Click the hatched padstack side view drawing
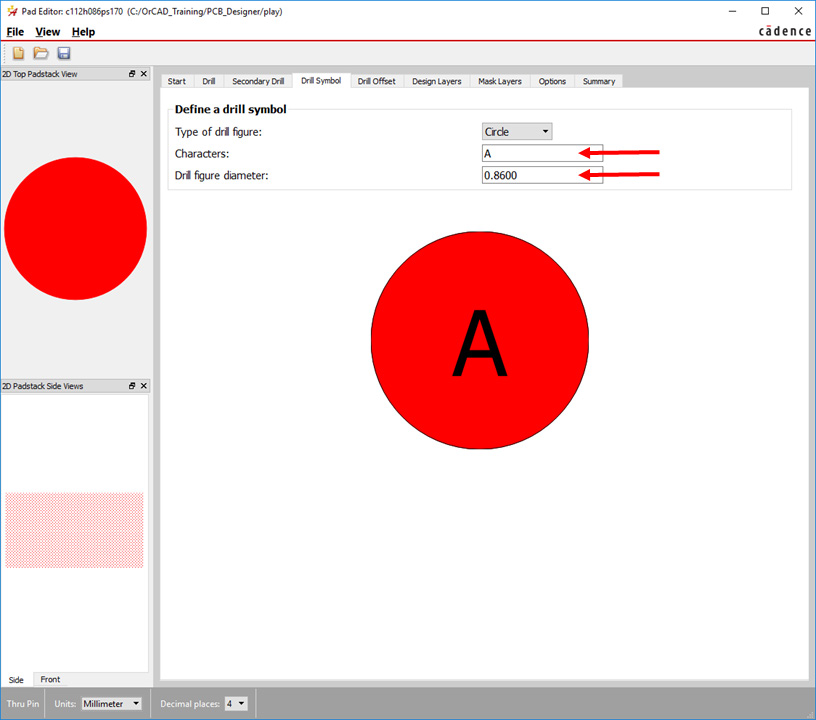 pos(74,530)
